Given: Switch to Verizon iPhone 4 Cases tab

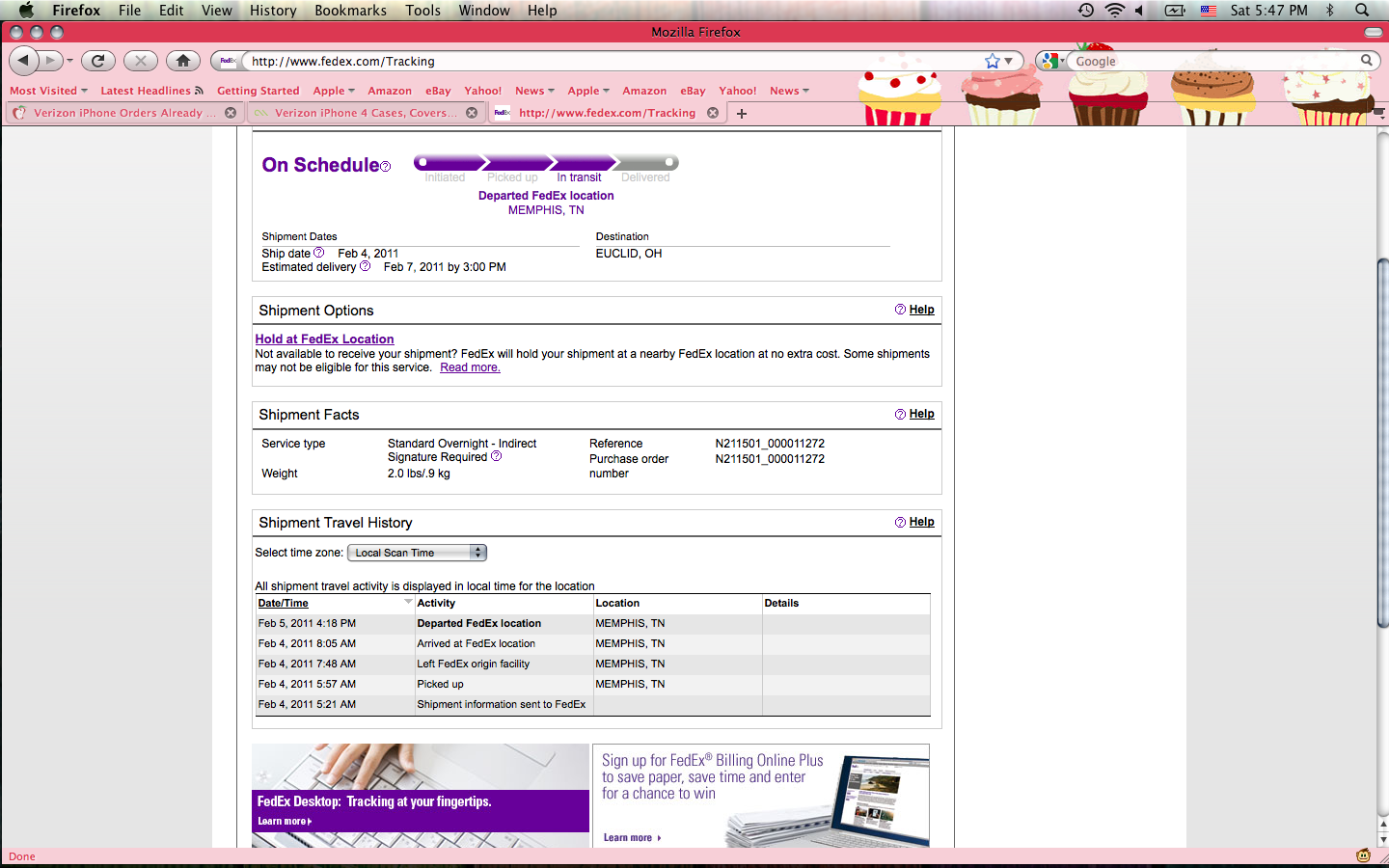Looking at the screenshot, I should pos(365,113).
